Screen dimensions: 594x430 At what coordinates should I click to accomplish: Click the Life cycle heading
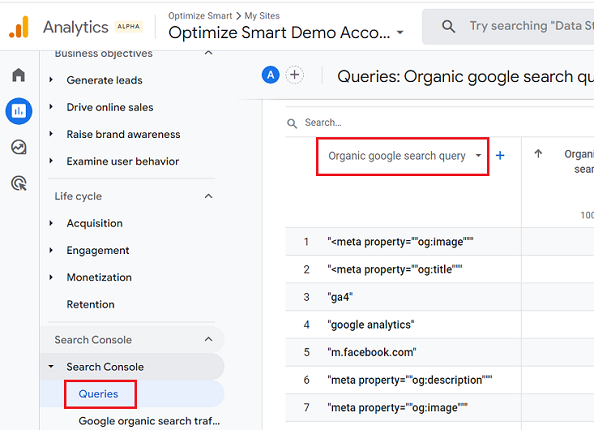tap(78, 196)
